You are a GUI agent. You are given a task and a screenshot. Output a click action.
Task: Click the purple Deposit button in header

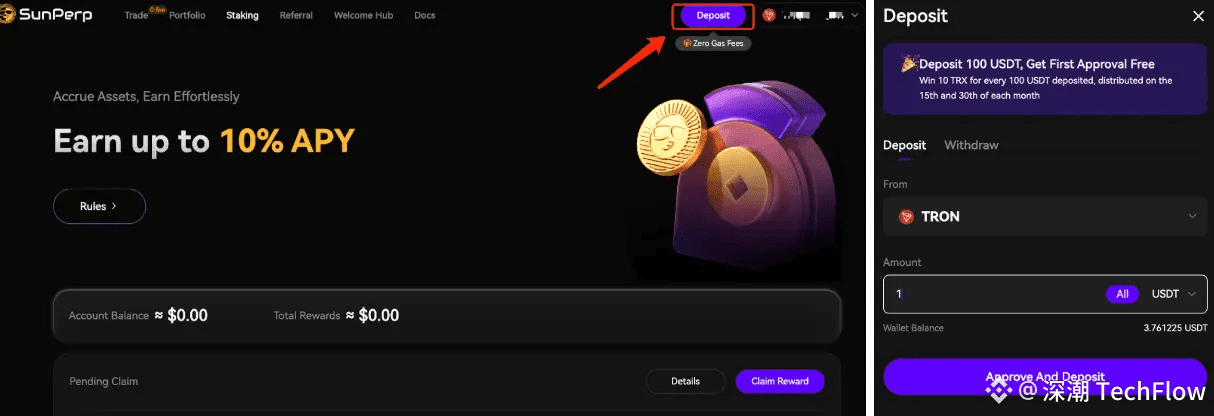click(x=713, y=15)
